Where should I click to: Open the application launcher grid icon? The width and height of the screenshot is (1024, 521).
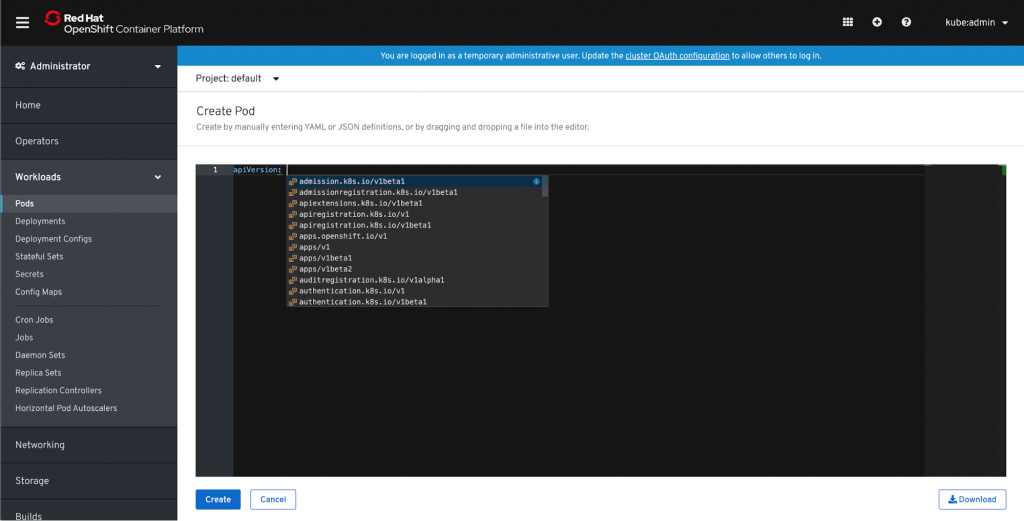[x=848, y=22]
